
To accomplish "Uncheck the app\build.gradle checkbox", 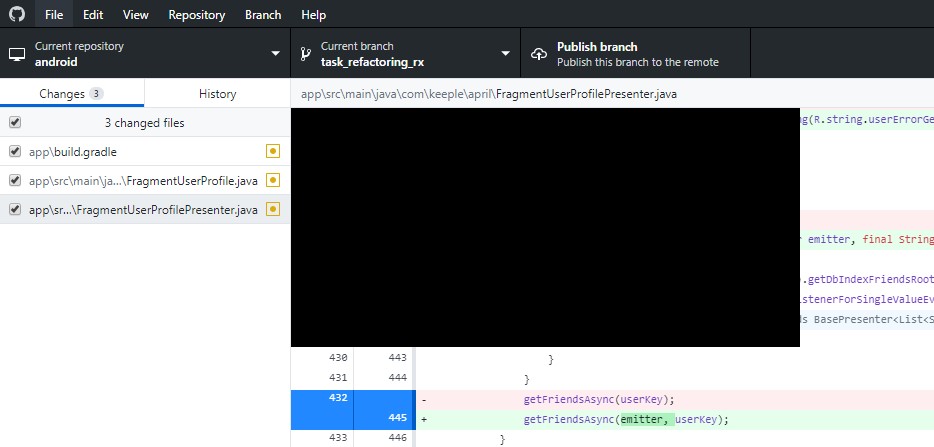I will tap(15, 151).
